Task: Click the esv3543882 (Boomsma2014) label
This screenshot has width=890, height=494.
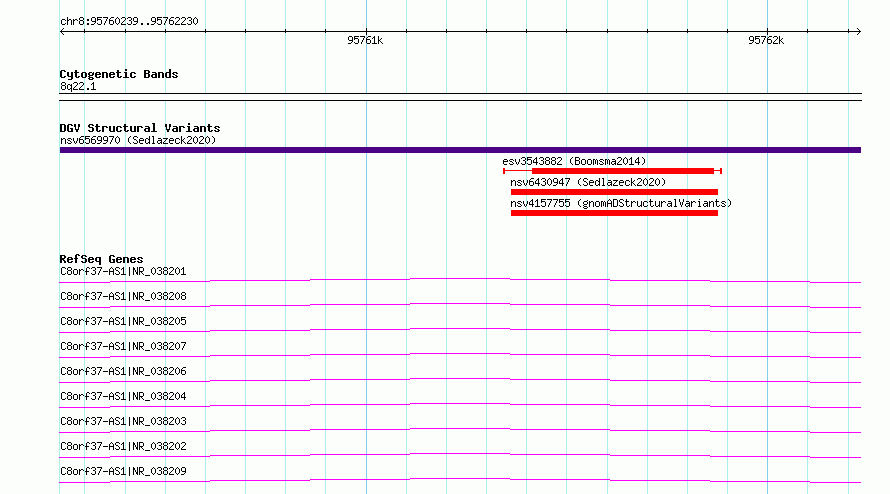Action: pos(574,161)
